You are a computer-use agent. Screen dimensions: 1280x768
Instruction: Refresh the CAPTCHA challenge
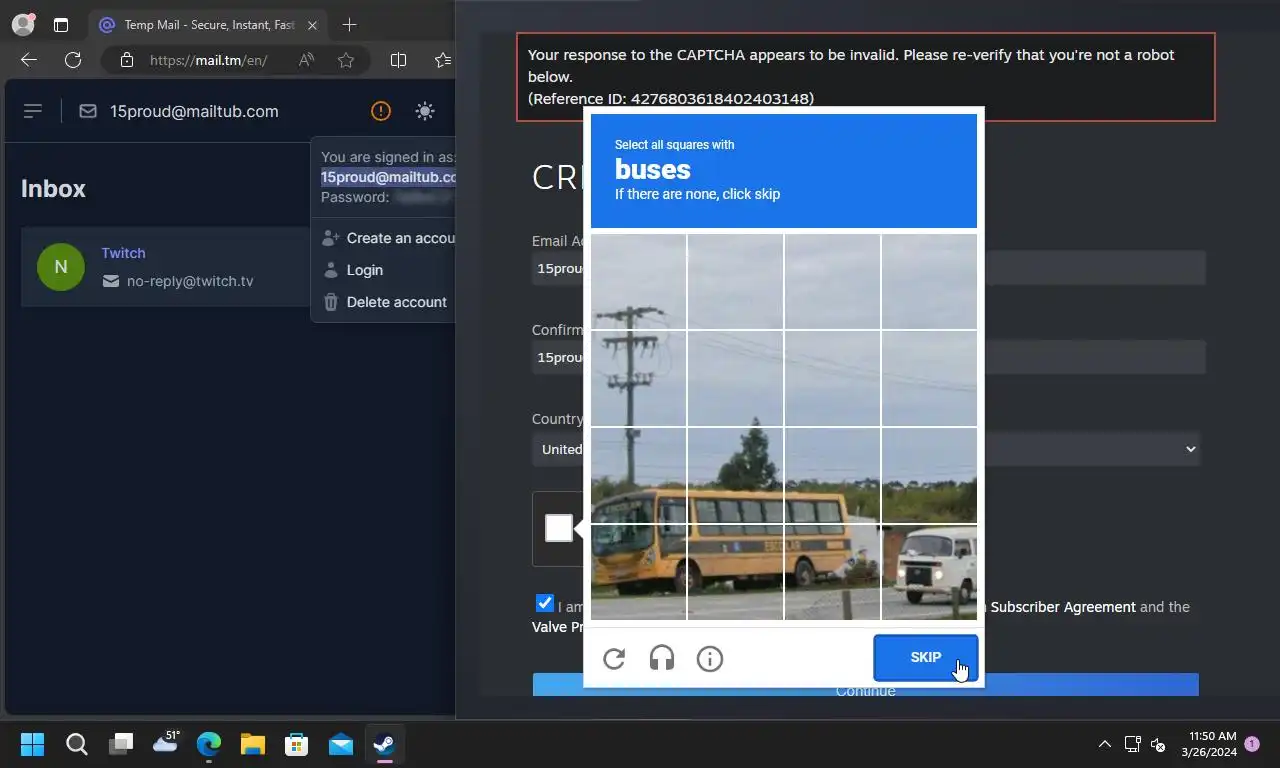tap(614, 658)
